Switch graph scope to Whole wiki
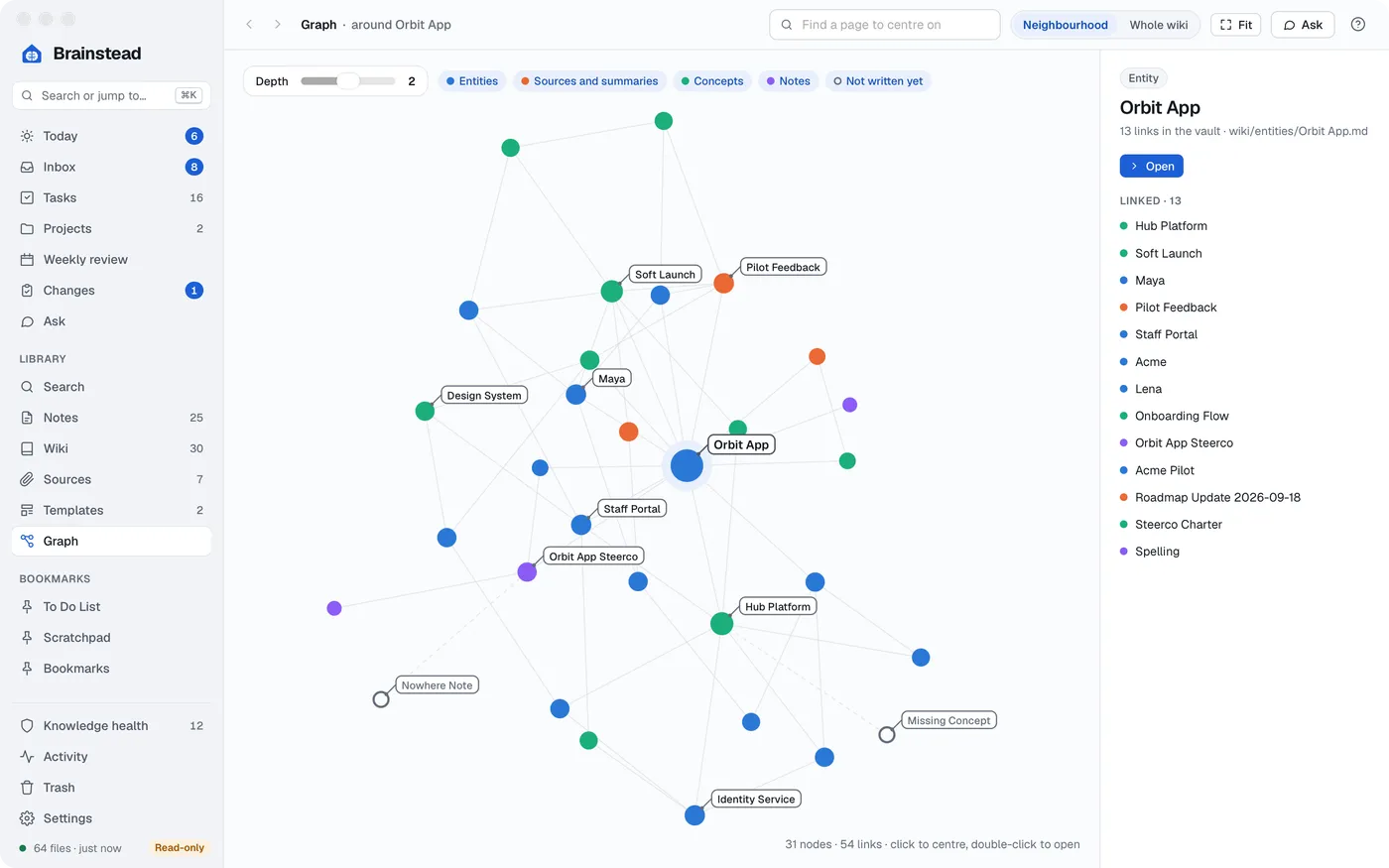Image resolution: width=1389 pixels, height=868 pixels. pos(1159,25)
